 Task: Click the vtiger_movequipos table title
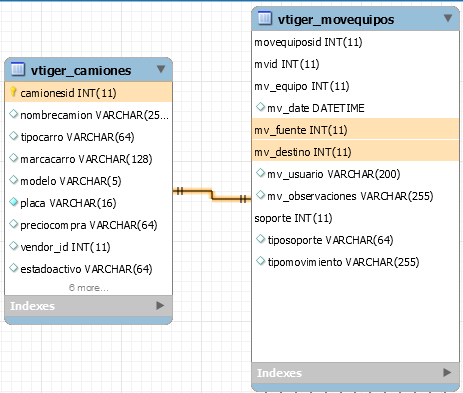336,20
